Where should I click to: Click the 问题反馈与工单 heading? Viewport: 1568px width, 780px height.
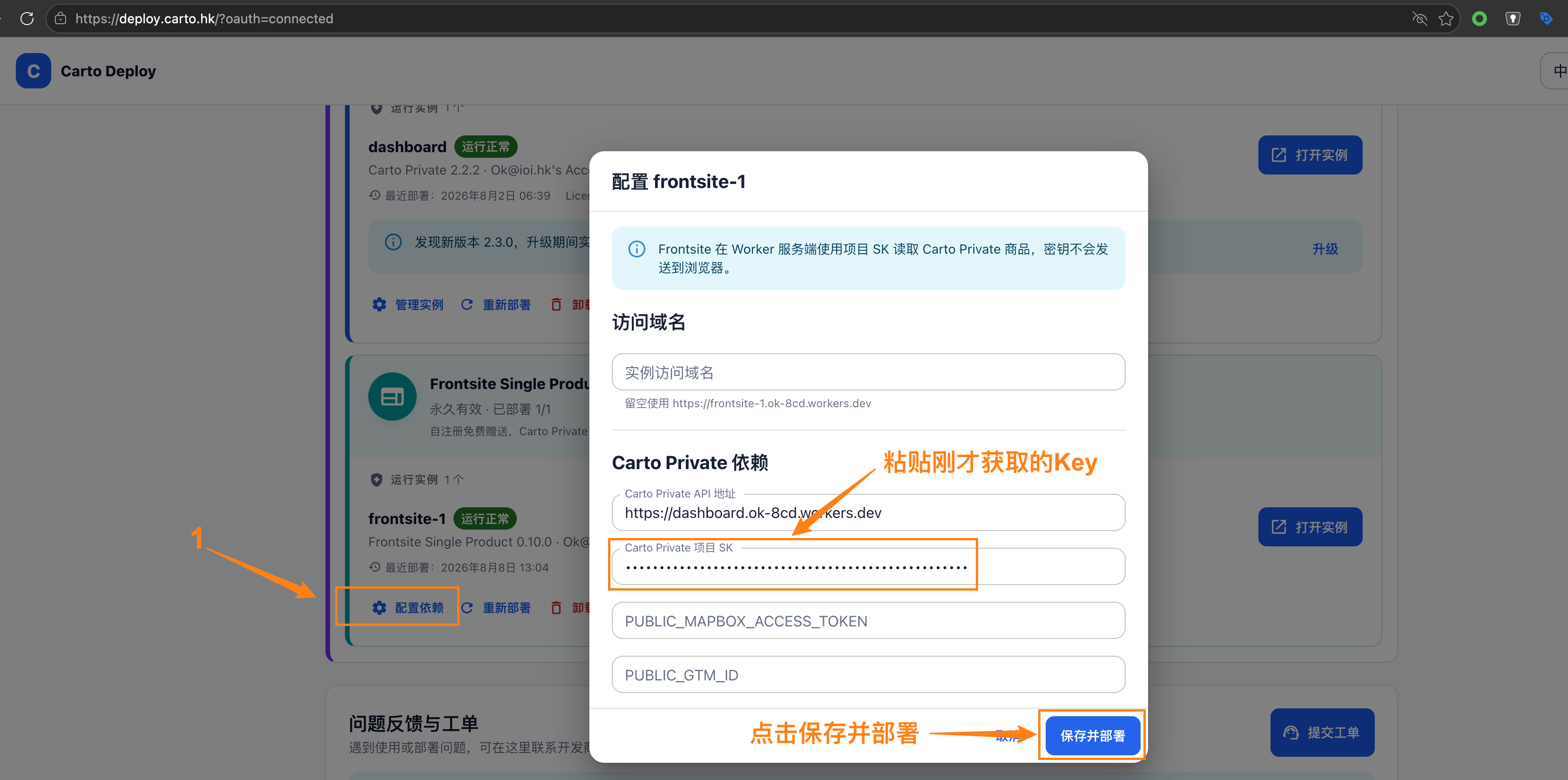pos(414,723)
